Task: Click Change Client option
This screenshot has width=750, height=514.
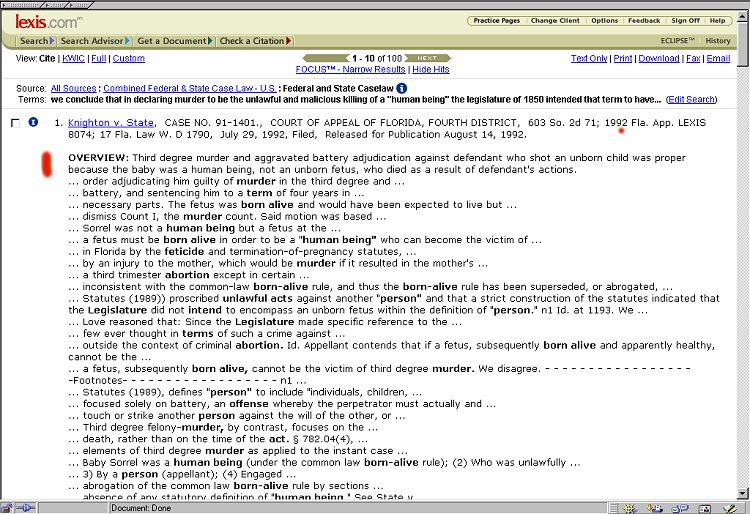Action: 555,21
